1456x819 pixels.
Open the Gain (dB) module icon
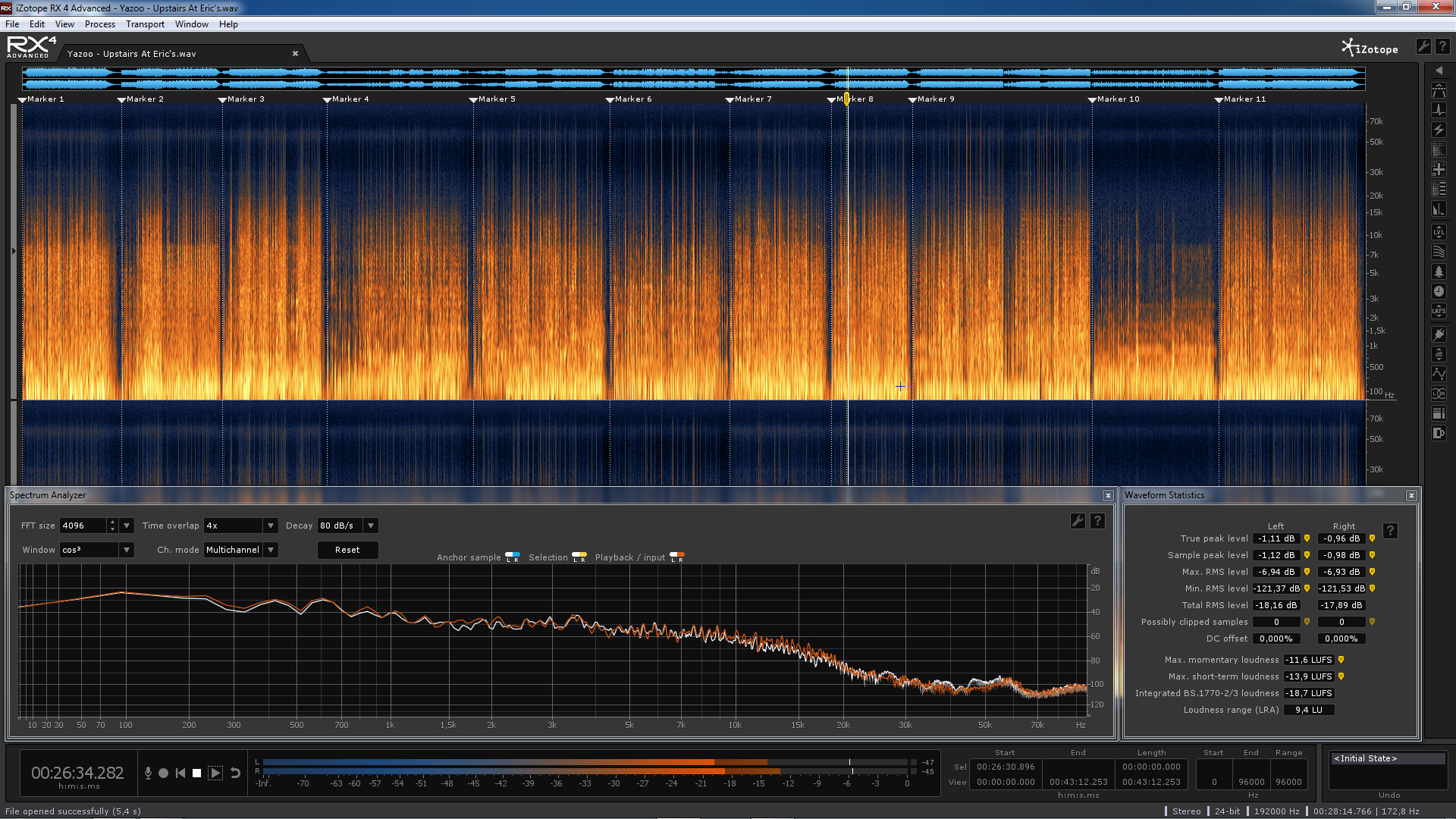[1439, 354]
